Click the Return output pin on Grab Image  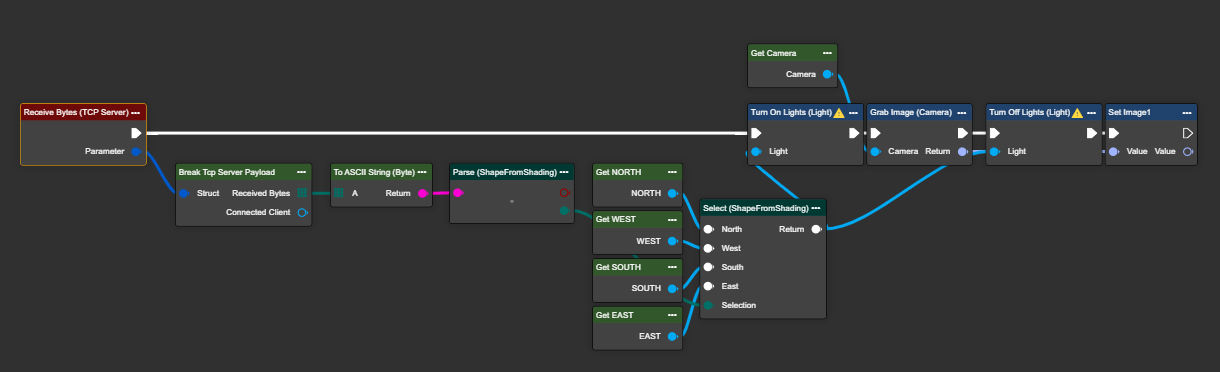pos(962,152)
